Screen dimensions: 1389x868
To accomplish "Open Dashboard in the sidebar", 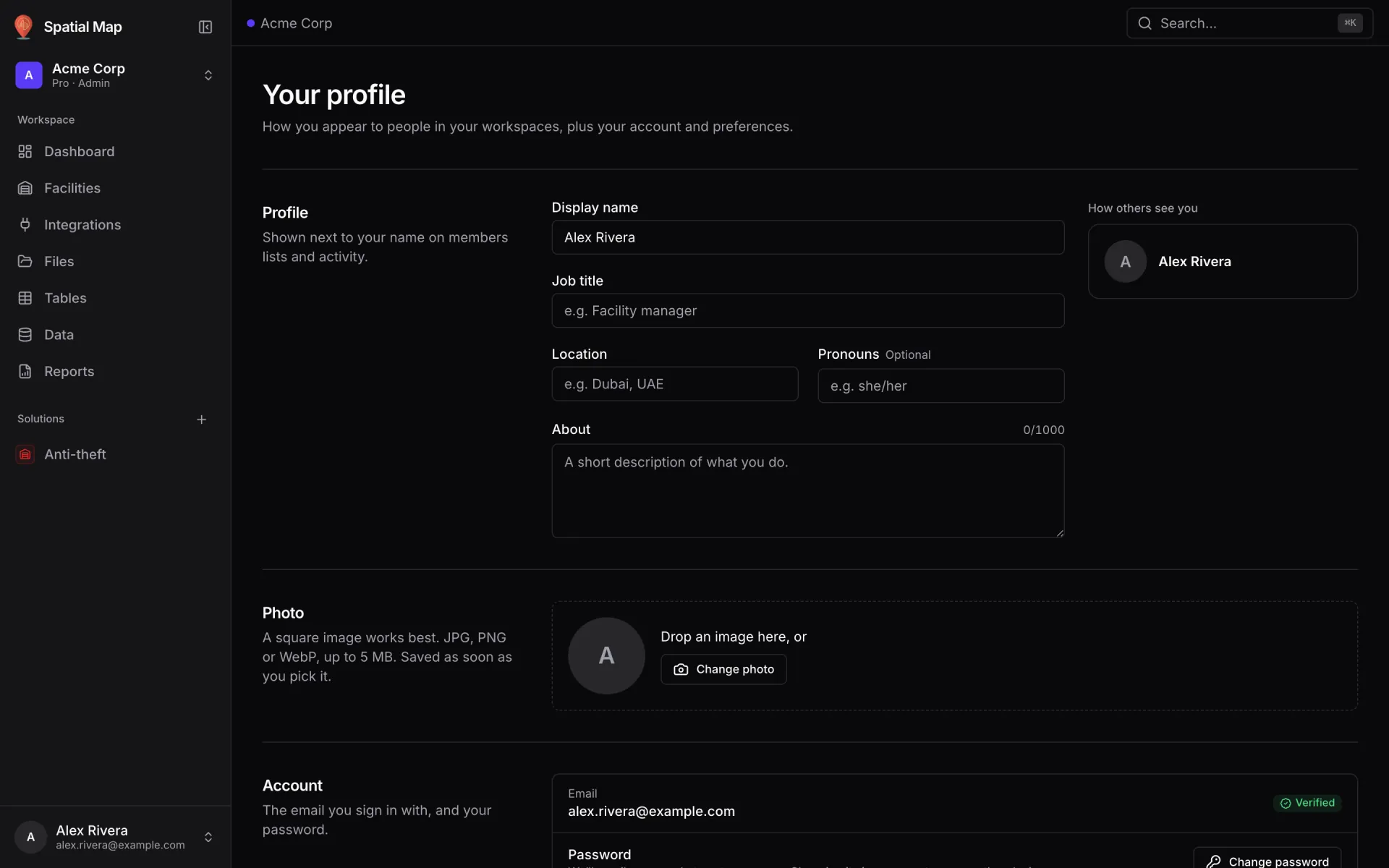I will [x=116, y=151].
